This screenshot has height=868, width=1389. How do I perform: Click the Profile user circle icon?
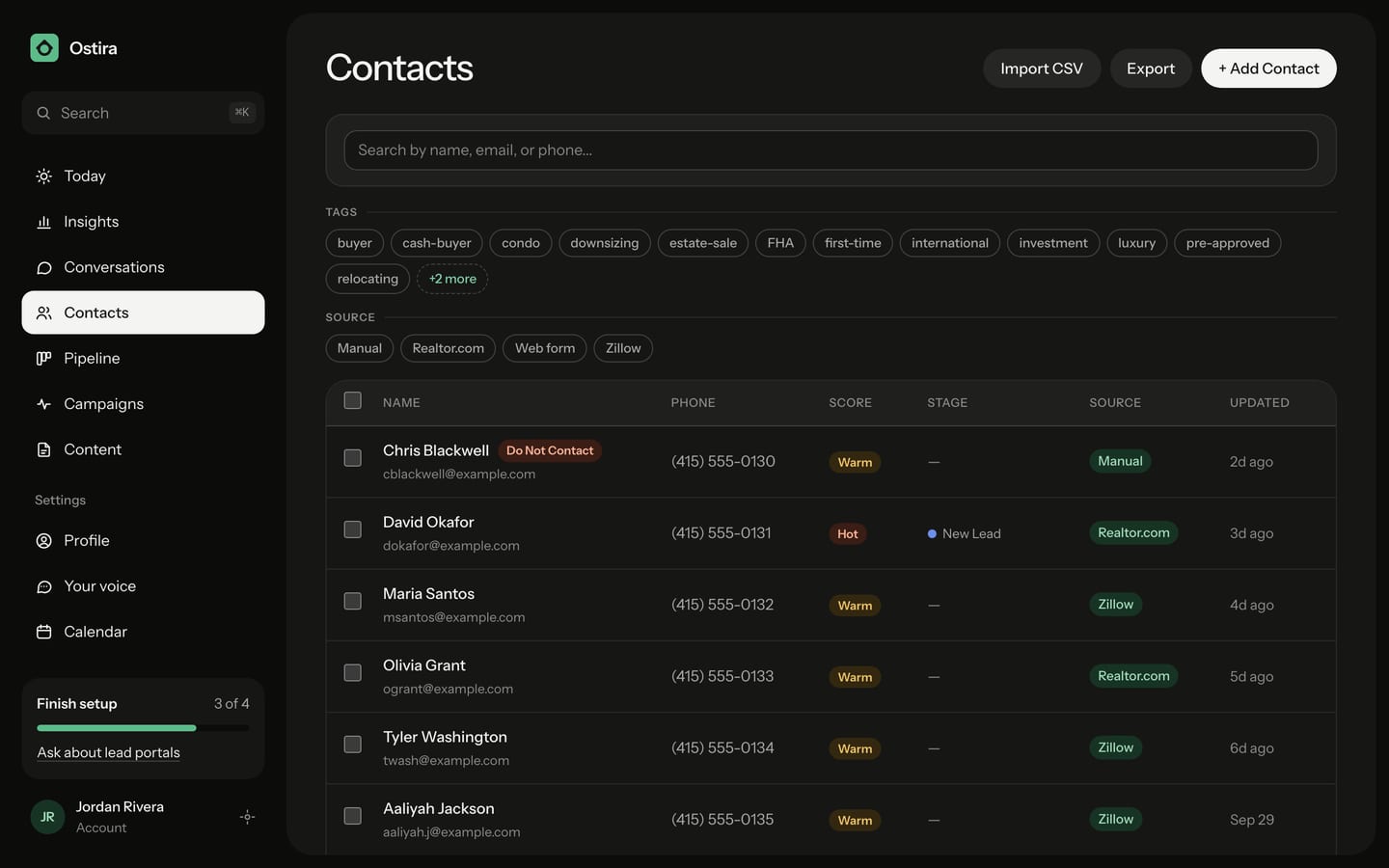pyautogui.click(x=43, y=541)
